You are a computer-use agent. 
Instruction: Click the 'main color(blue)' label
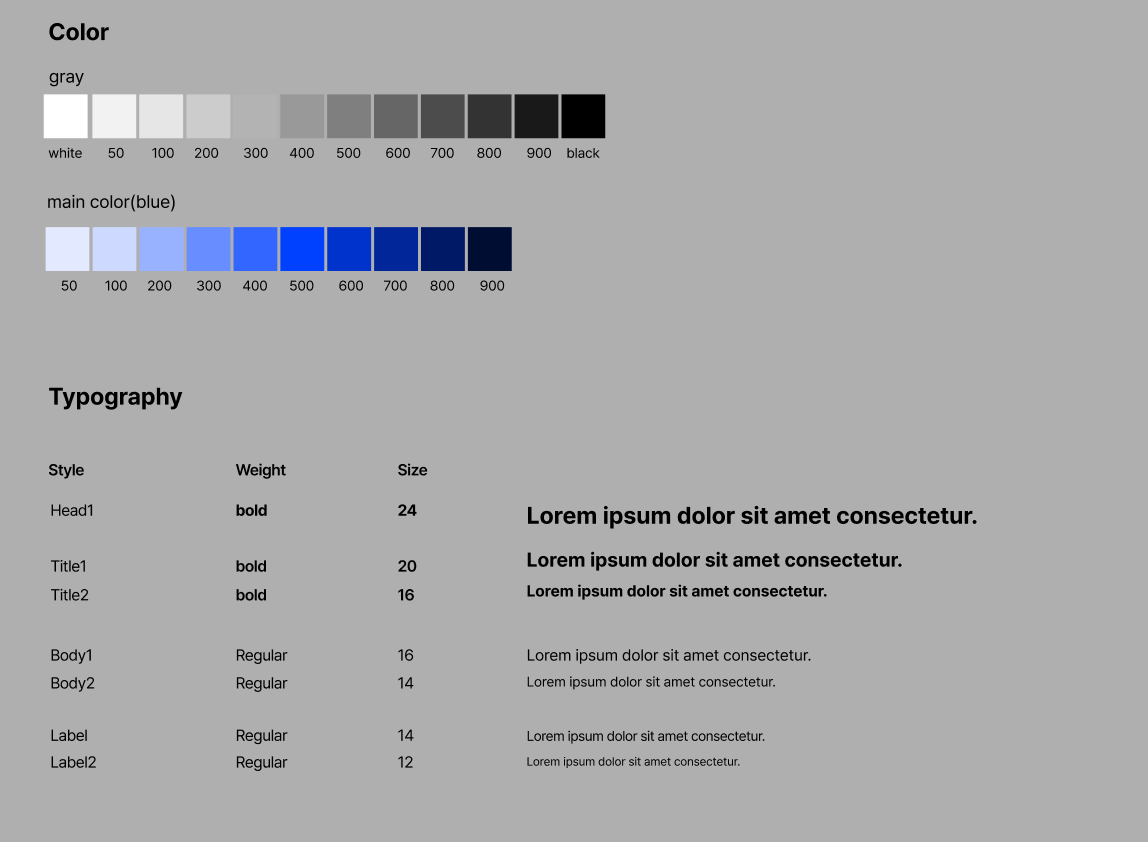pyautogui.click(x=111, y=202)
